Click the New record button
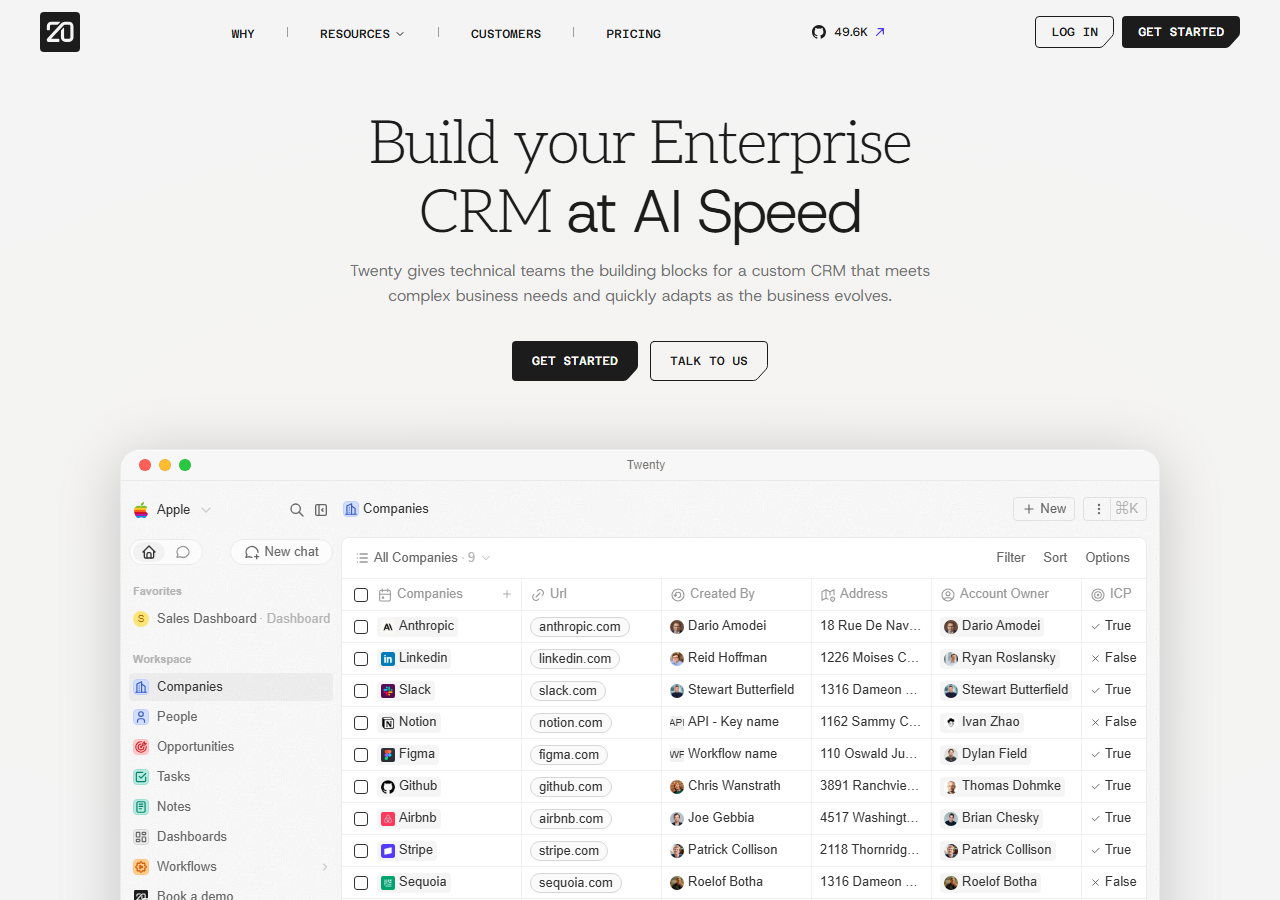Screen dimensions: 1280x900 pos(1044,509)
